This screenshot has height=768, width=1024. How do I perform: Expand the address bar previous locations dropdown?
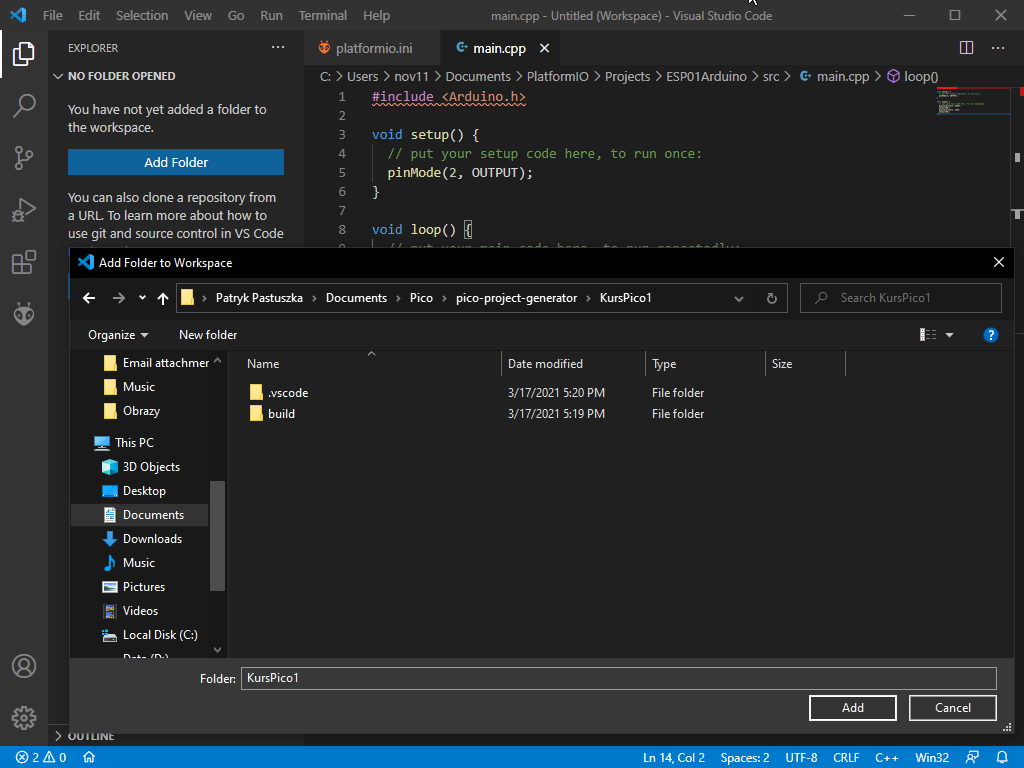tap(739, 298)
